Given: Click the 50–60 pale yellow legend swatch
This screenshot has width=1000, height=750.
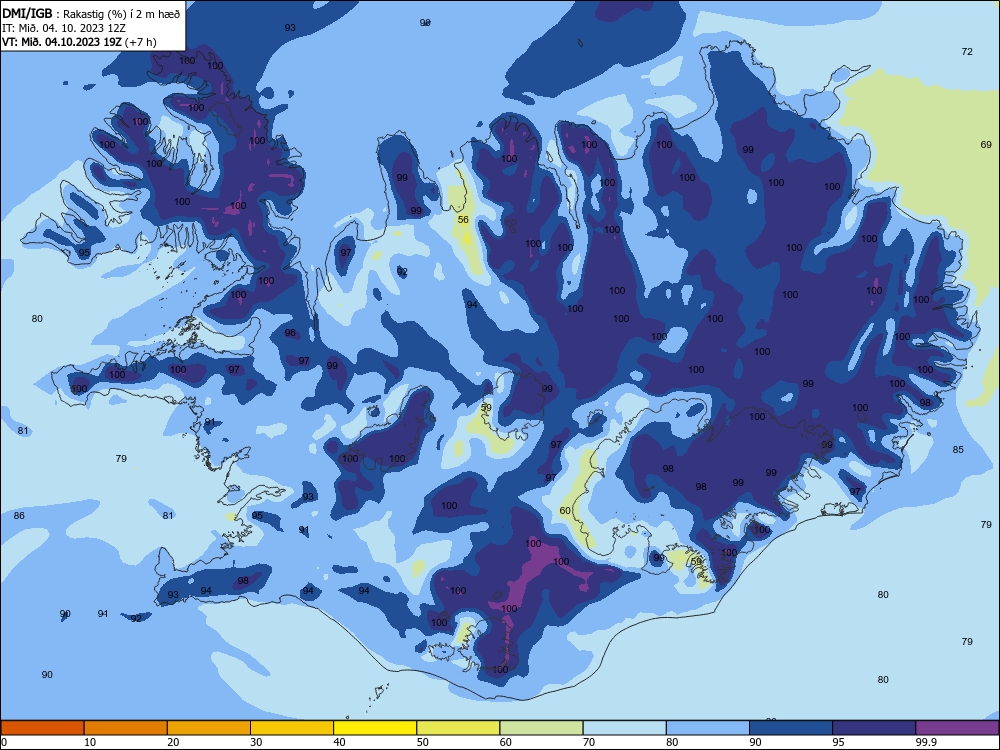Looking at the screenshot, I should coord(459,728).
